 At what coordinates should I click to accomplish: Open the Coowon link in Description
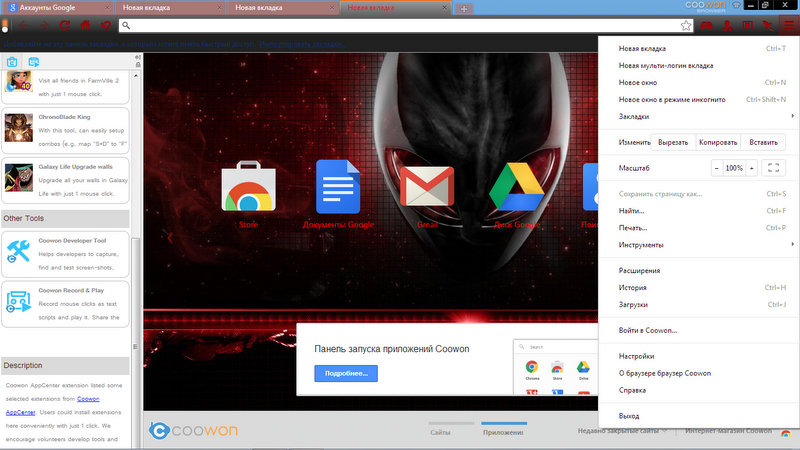tap(88, 399)
